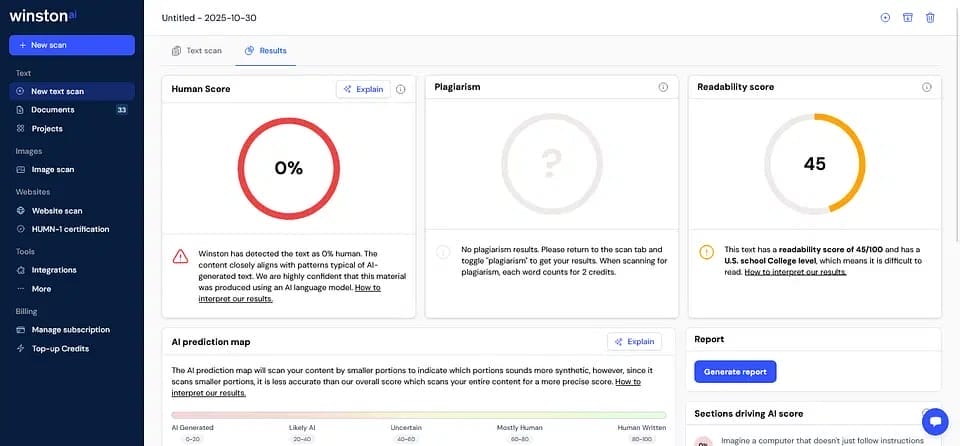Click the New scan button

pyautogui.click(x=72, y=45)
